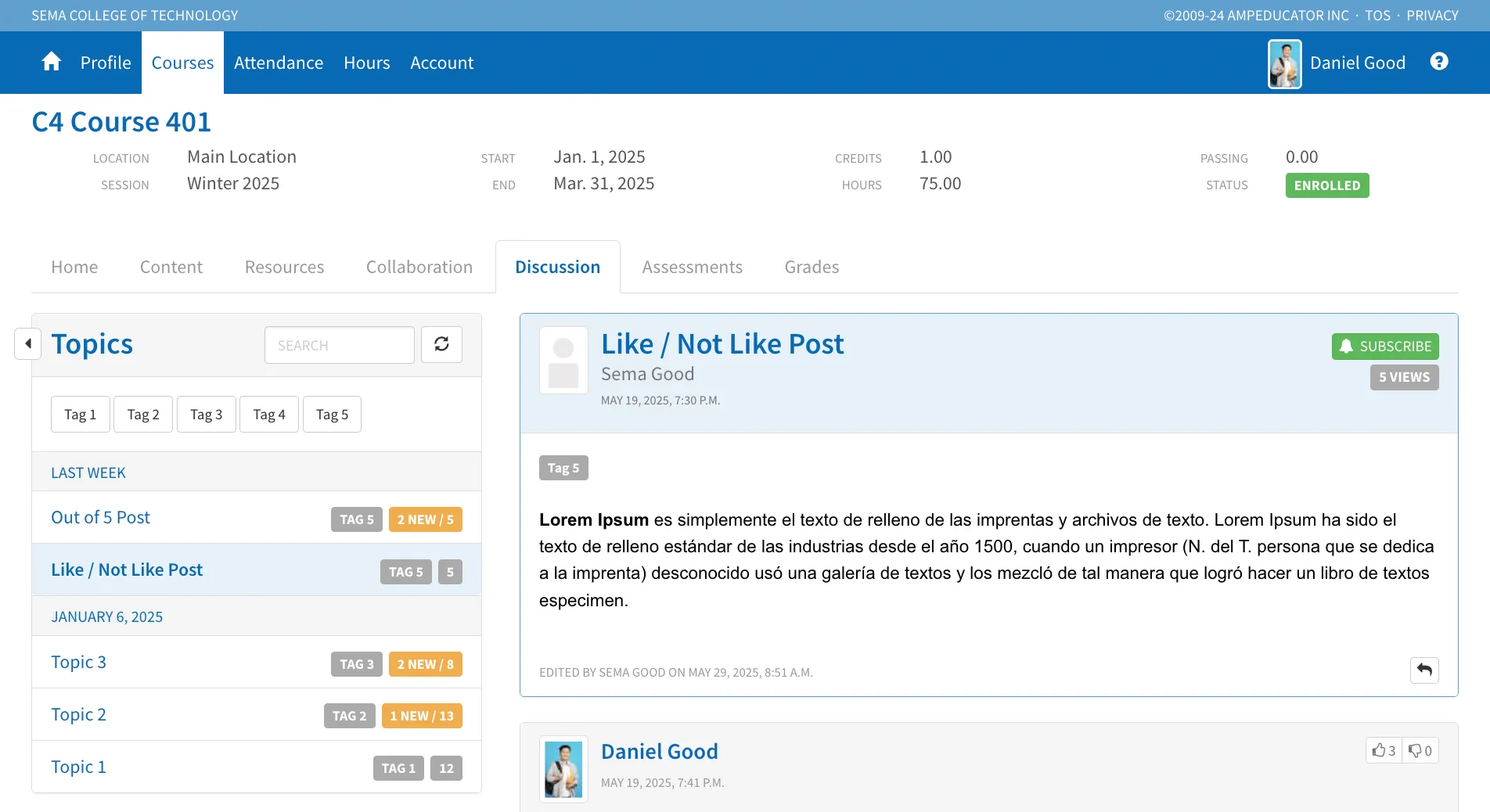The width and height of the screenshot is (1490, 812).
Task: Open the Collaboration tab
Action: tap(419, 267)
